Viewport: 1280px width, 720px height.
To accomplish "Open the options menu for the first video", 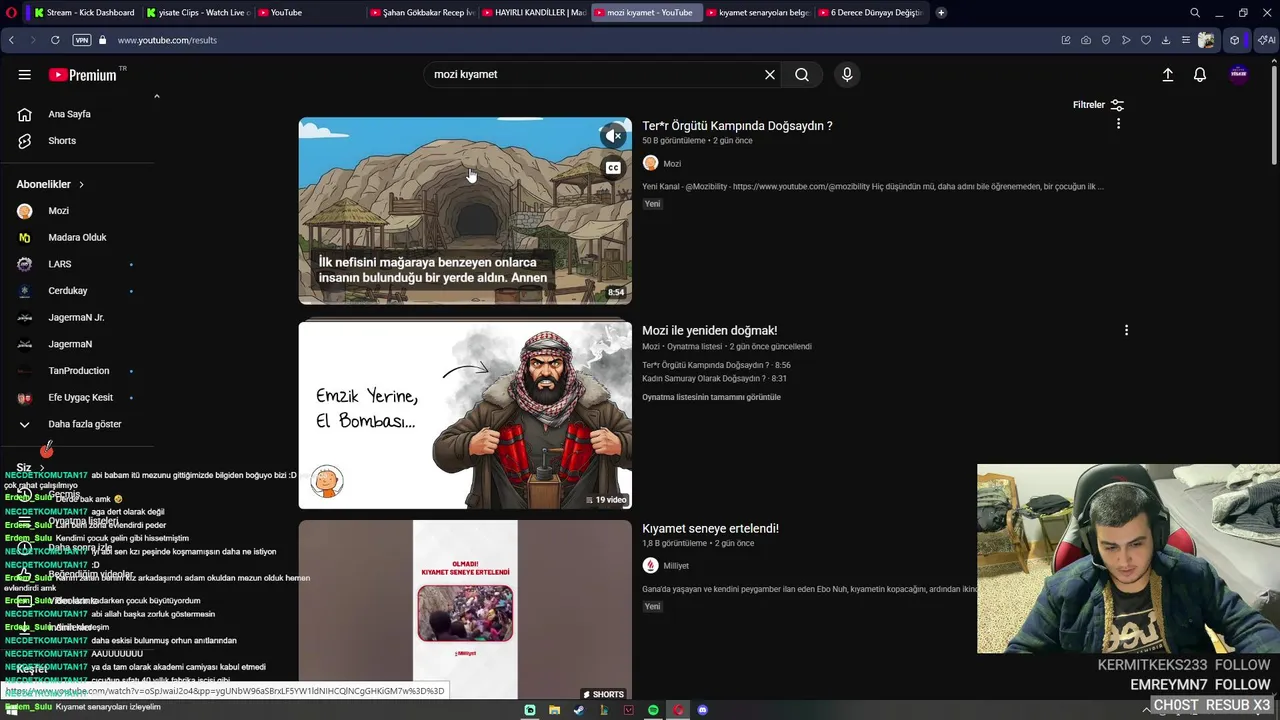I will [1118, 124].
